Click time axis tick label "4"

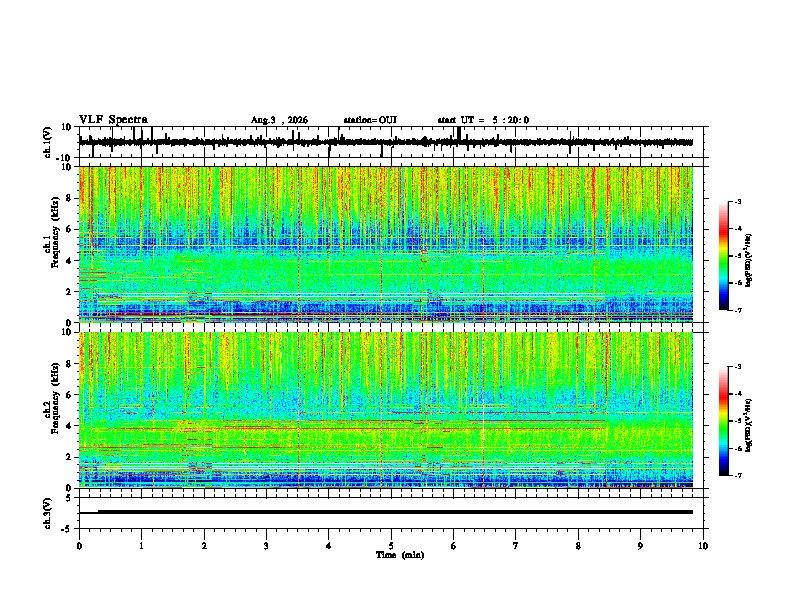click(329, 546)
